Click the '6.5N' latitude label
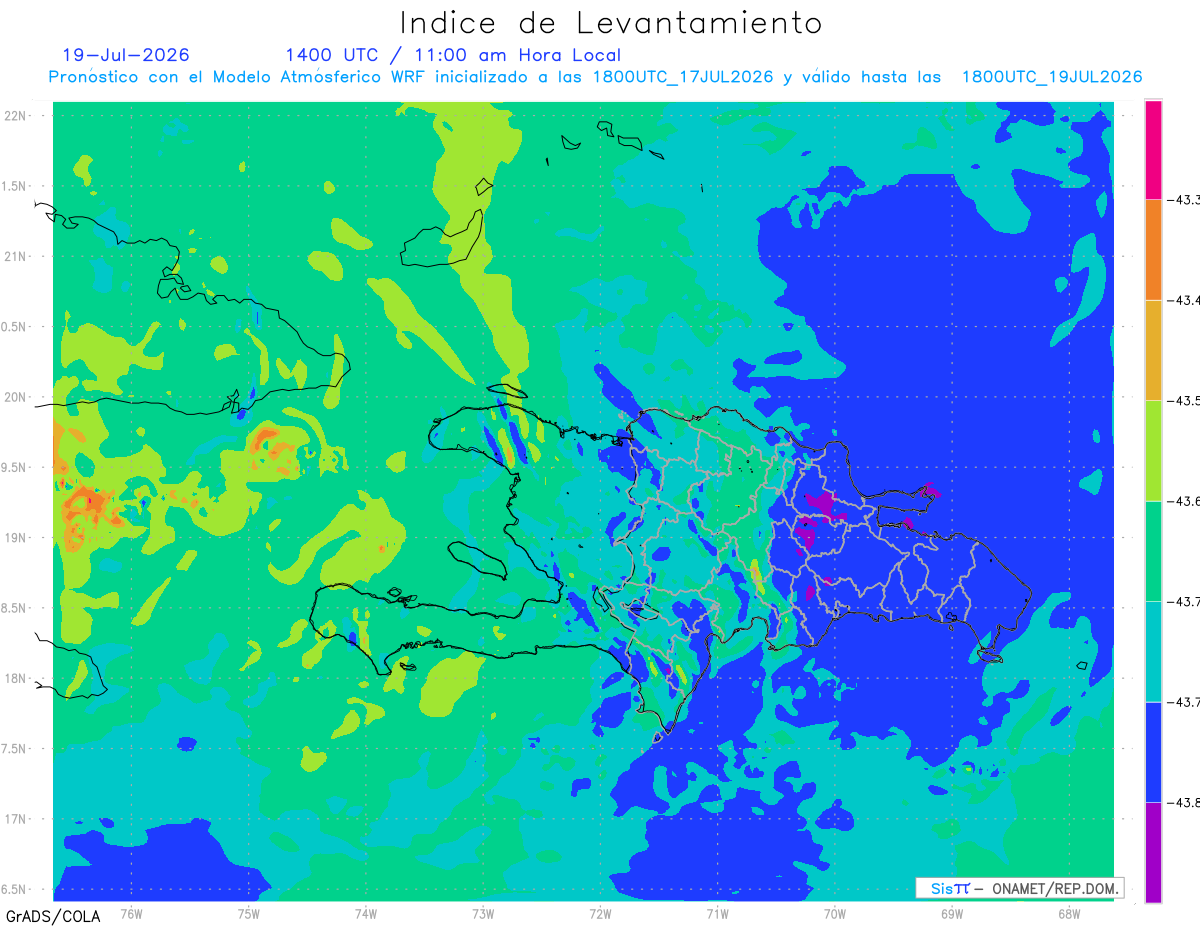Screen dimensions: 1200x927 [15, 889]
